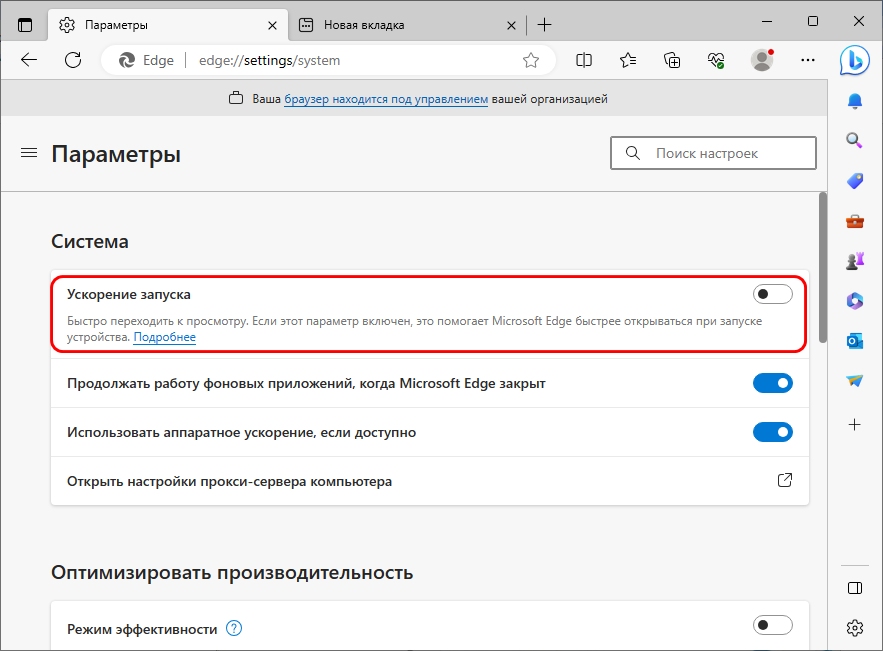Open the Collections toolbar icon

[x=672, y=60]
